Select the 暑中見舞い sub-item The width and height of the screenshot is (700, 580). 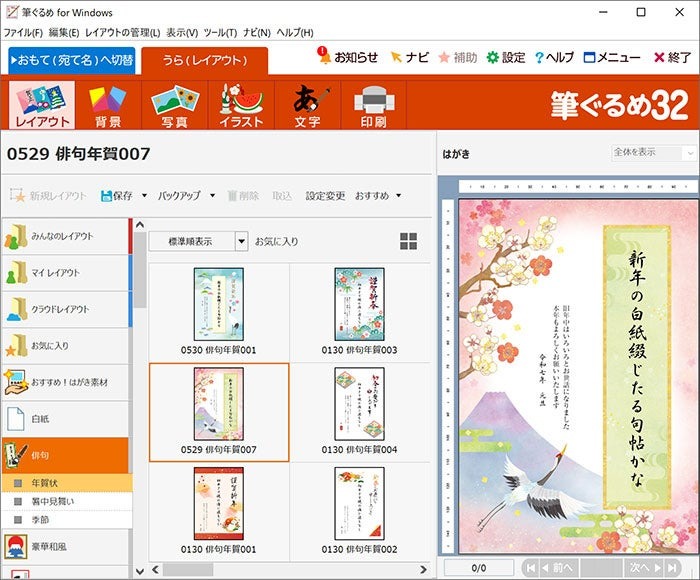(67, 501)
